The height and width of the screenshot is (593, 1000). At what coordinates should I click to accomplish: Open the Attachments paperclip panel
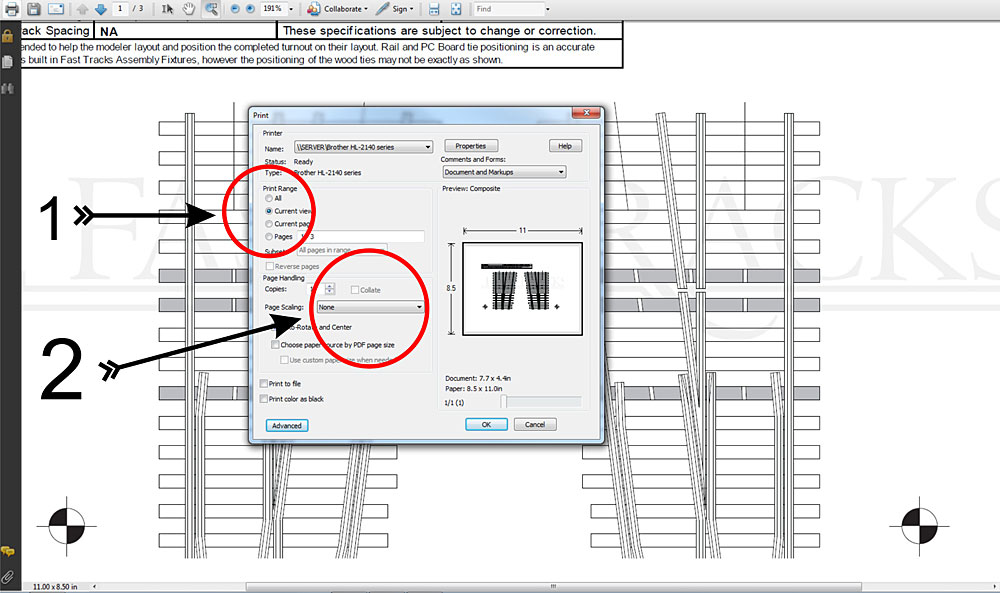8,577
